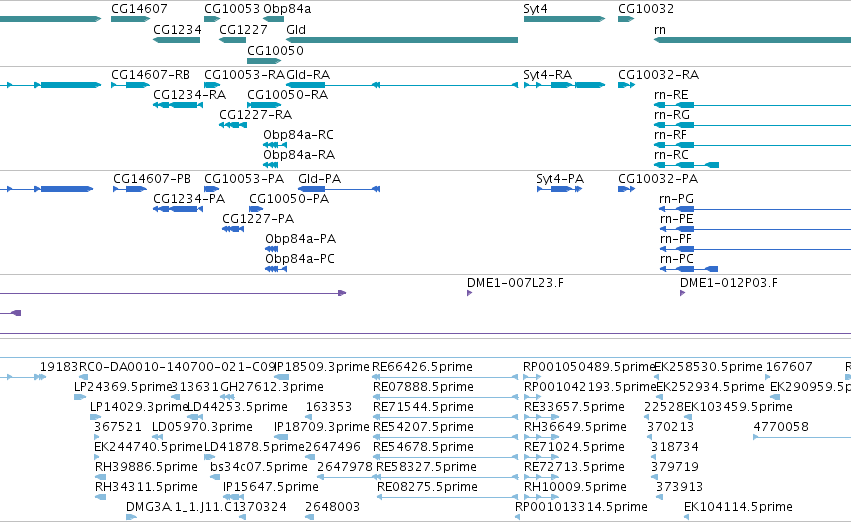The image size is (851, 522).
Task: Select EST EK258530.5prime
Action: coord(657,377)
